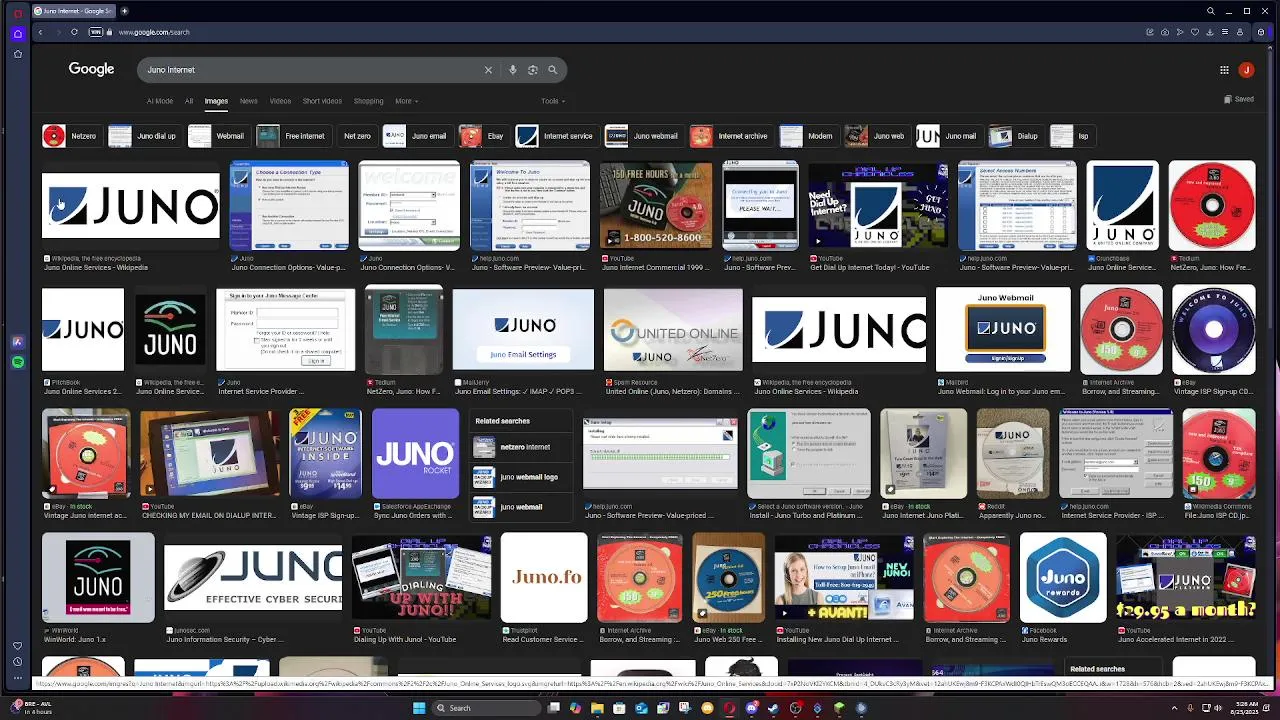
Task: Submit search with the magnifying glass icon
Action: coord(552,70)
